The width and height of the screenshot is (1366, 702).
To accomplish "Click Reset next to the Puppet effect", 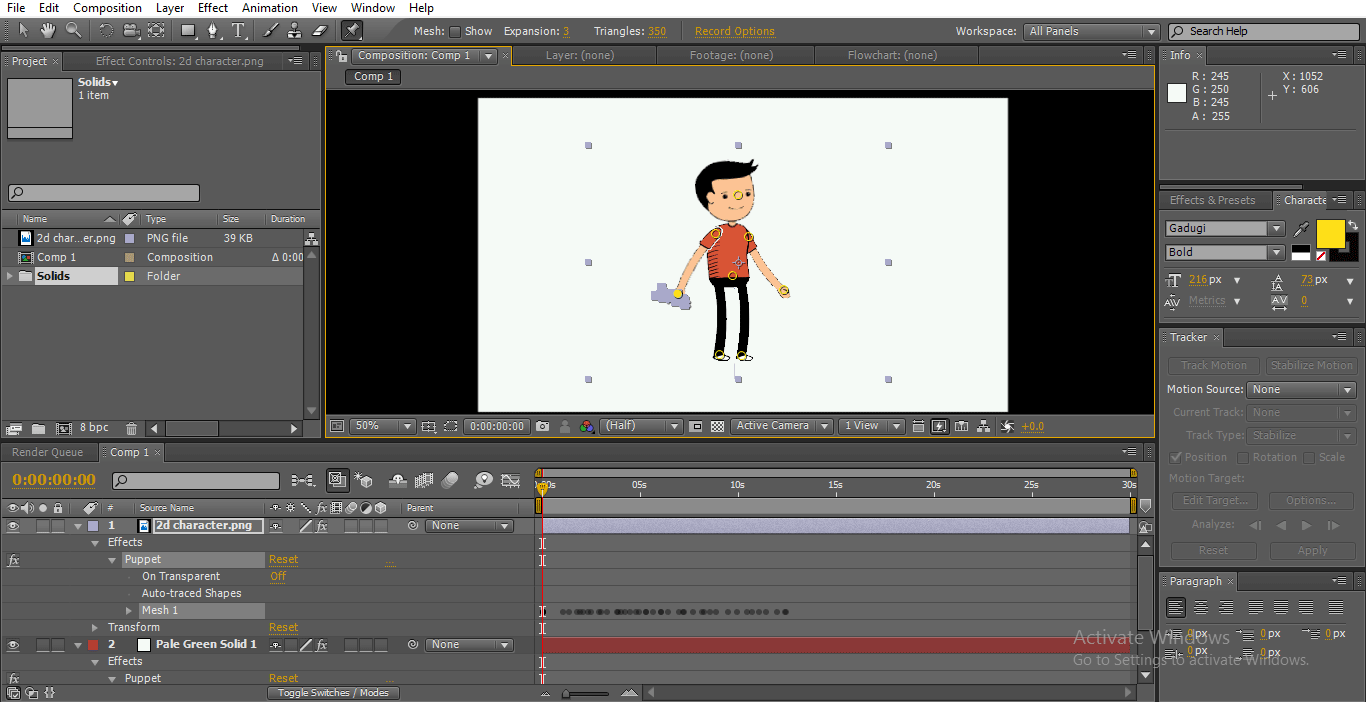I will click(283, 559).
